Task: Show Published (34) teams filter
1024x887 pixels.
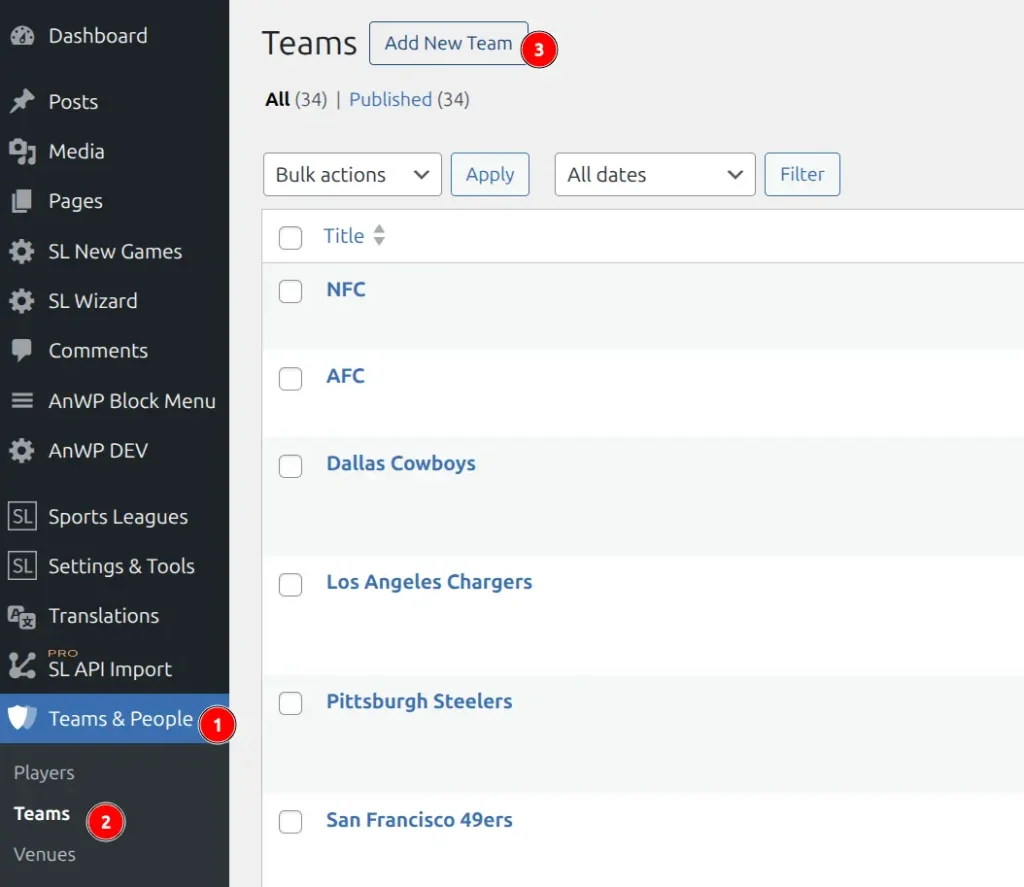Action: click(x=409, y=99)
